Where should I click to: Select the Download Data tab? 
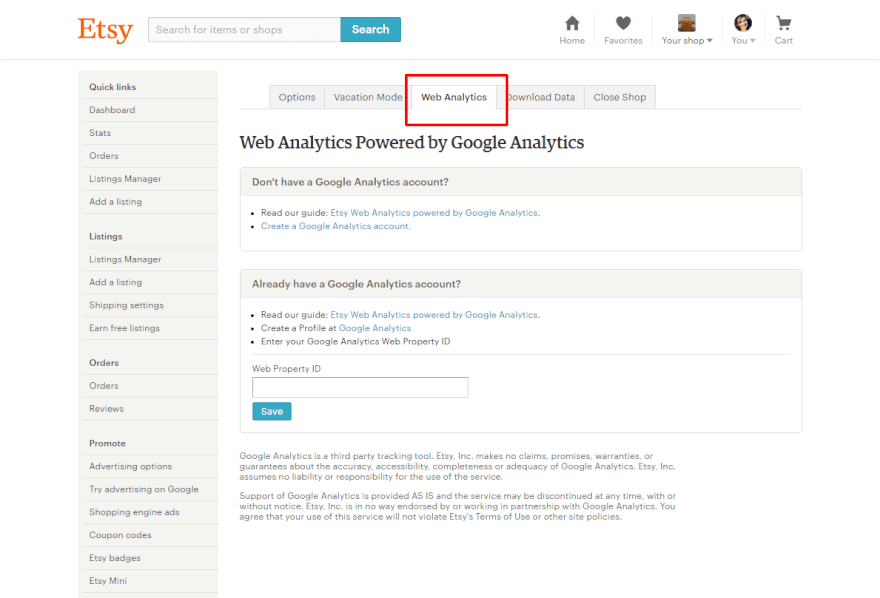540,97
